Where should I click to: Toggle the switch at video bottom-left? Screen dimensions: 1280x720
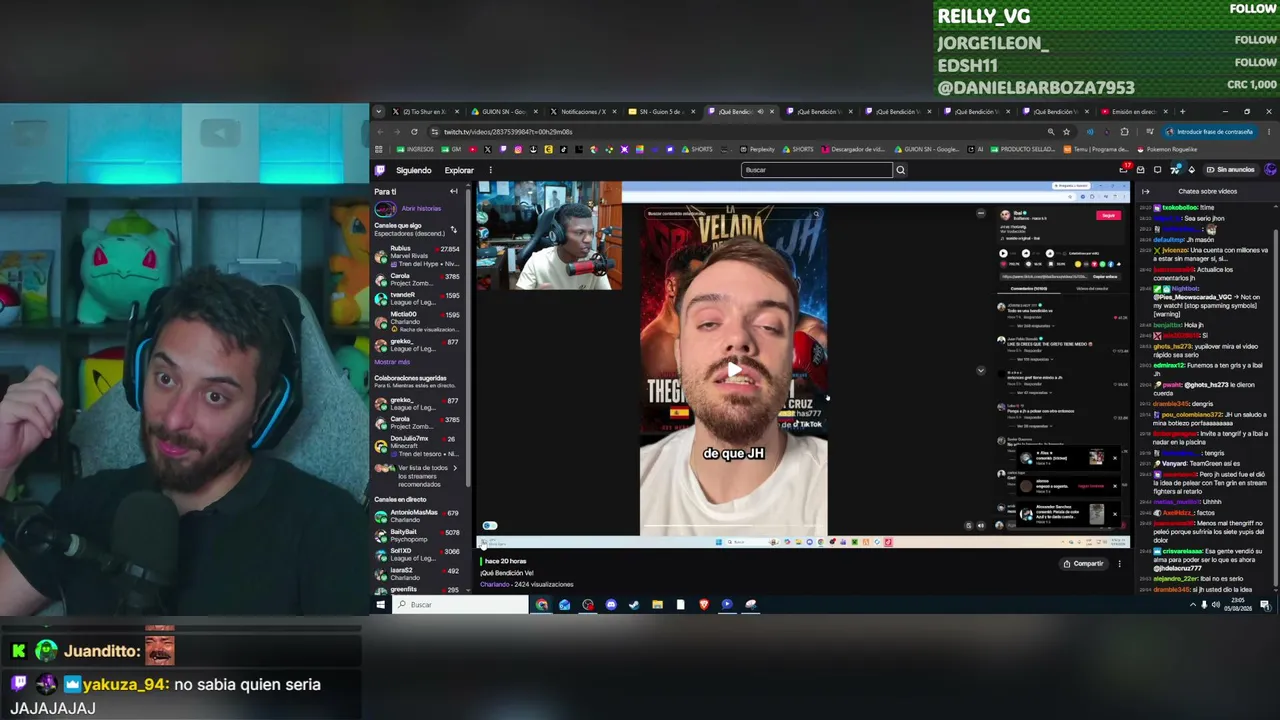pyautogui.click(x=489, y=526)
